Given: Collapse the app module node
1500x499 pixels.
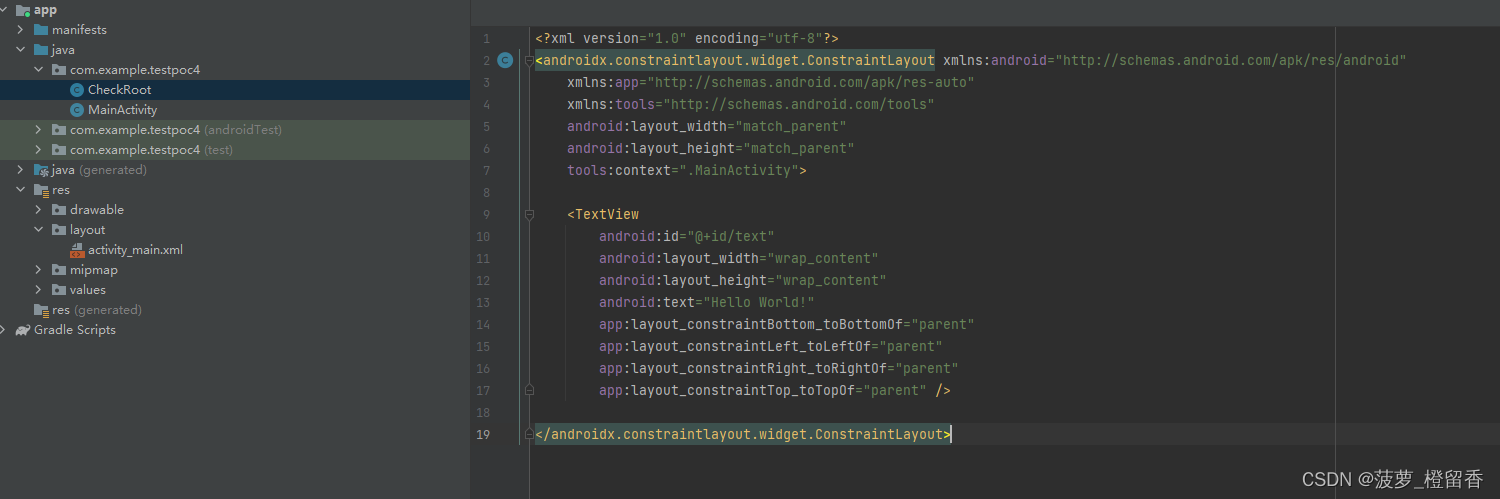Looking at the screenshot, I should (x=4, y=10).
